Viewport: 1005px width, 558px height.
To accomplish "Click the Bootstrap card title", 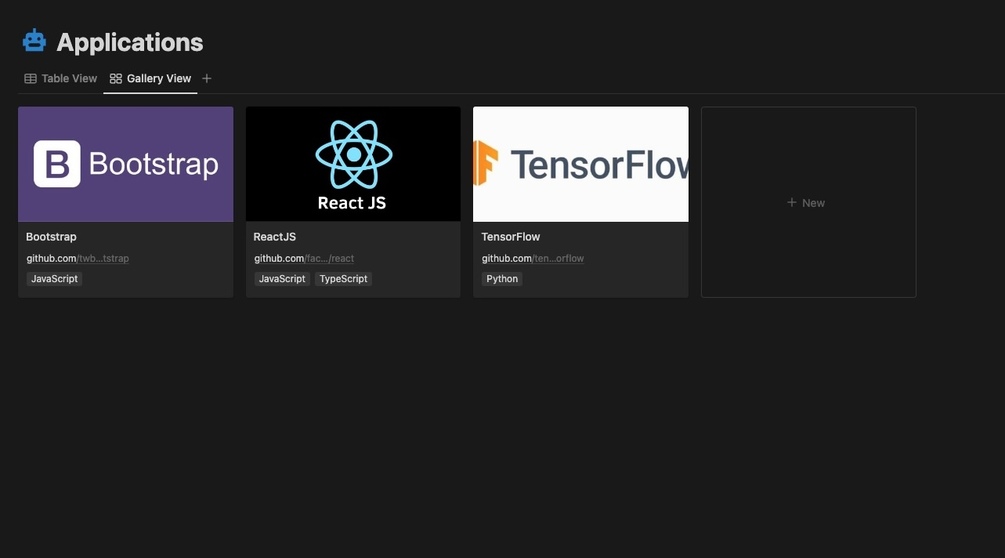I will [51, 236].
